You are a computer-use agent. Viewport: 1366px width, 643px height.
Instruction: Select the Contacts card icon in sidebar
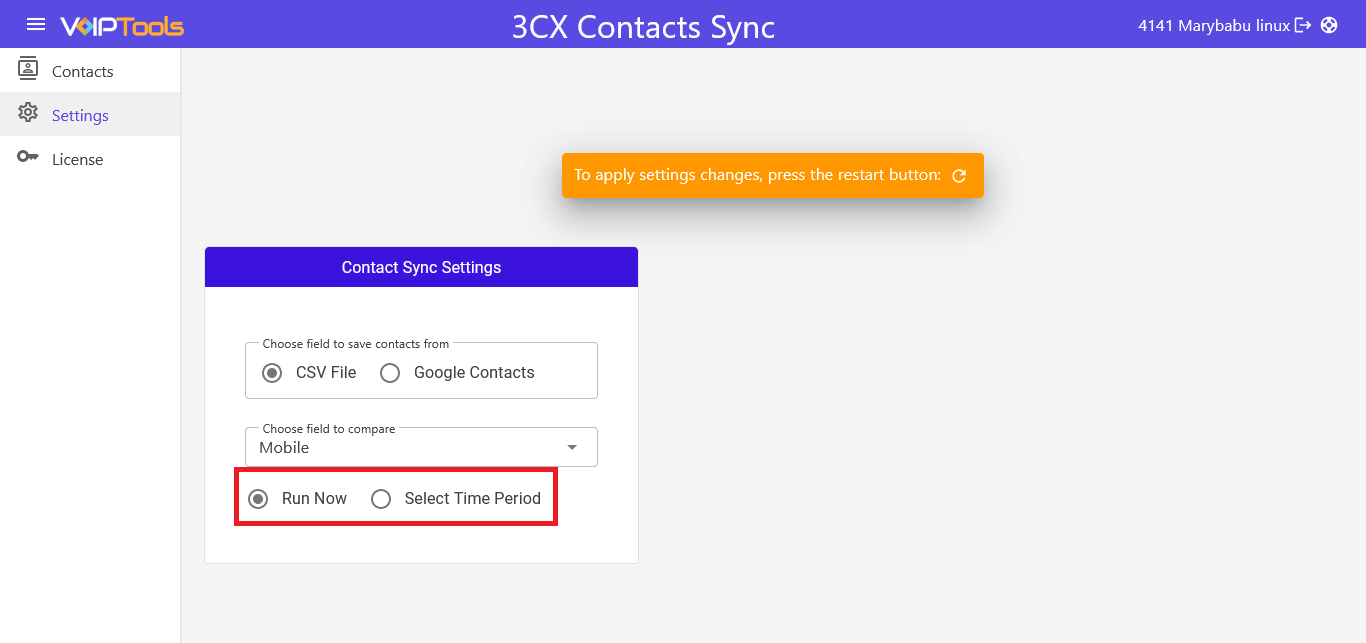[28, 70]
